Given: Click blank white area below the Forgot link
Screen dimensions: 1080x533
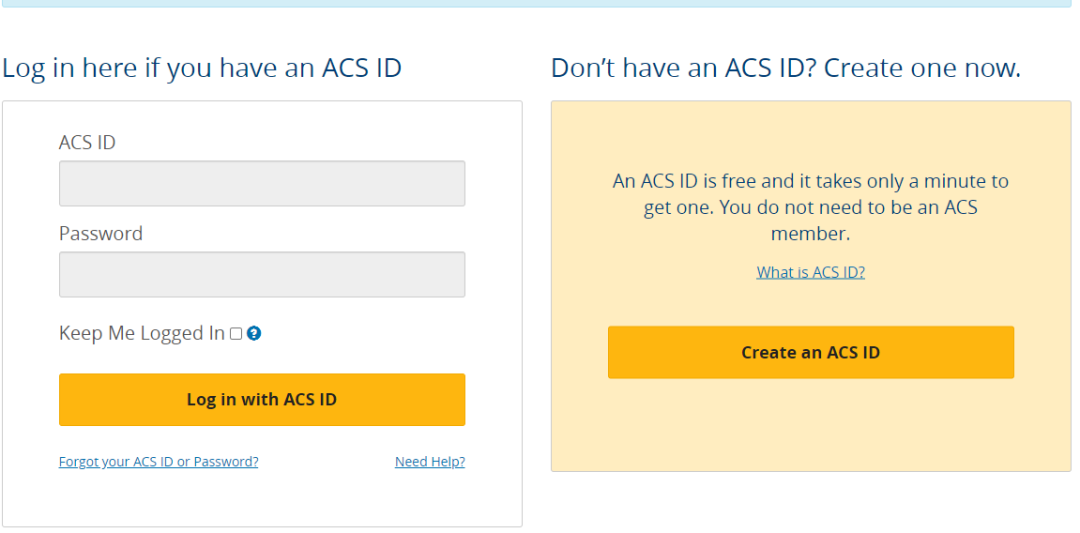Looking at the screenshot, I should [260, 498].
